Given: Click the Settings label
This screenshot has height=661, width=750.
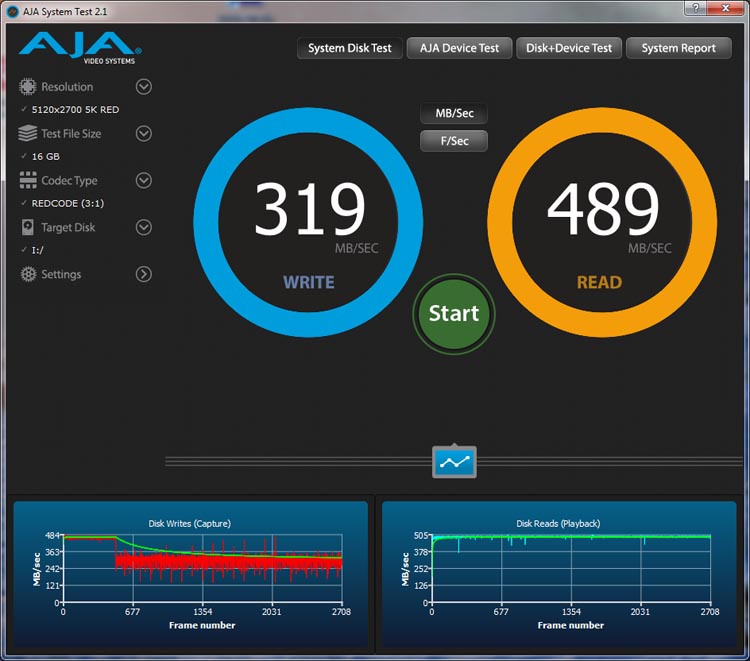Looking at the screenshot, I should [x=61, y=274].
